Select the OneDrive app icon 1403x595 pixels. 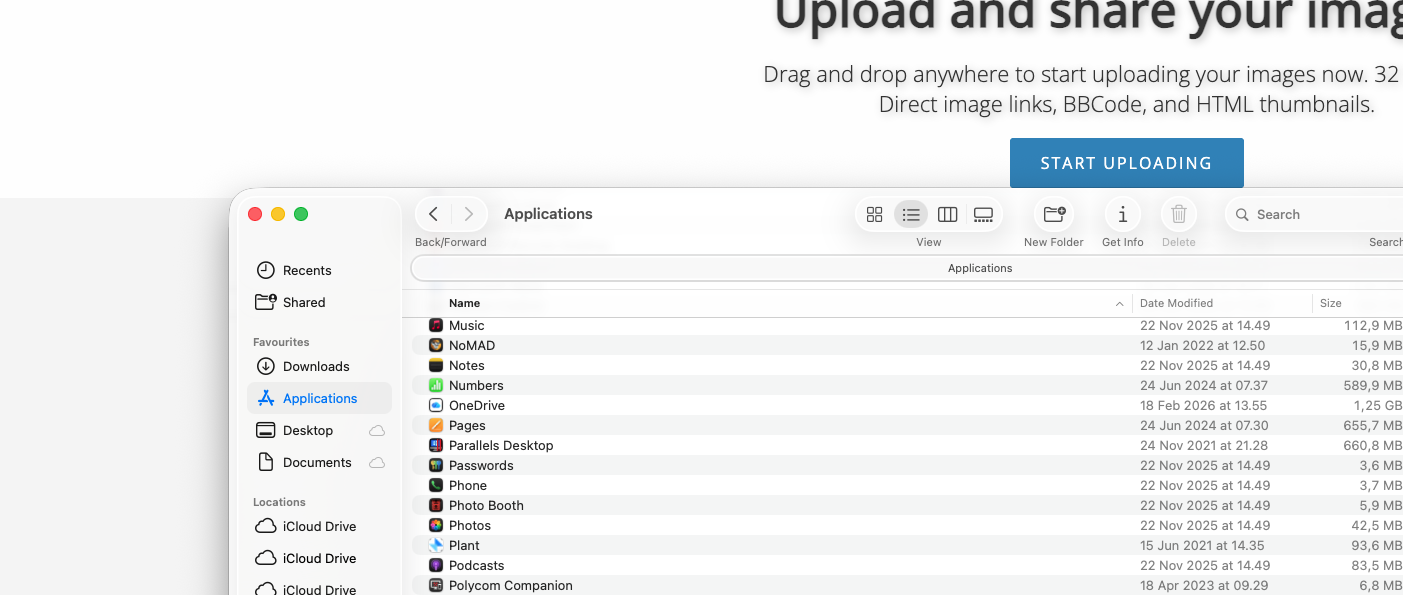[x=436, y=405]
